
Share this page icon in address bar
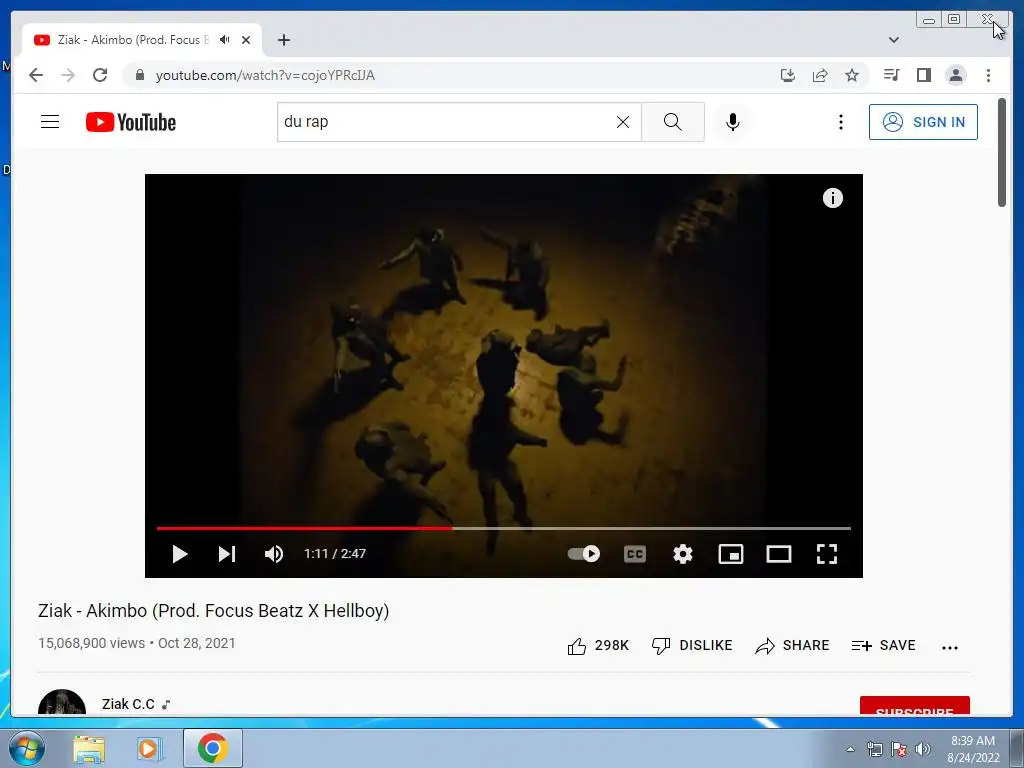click(x=820, y=75)
